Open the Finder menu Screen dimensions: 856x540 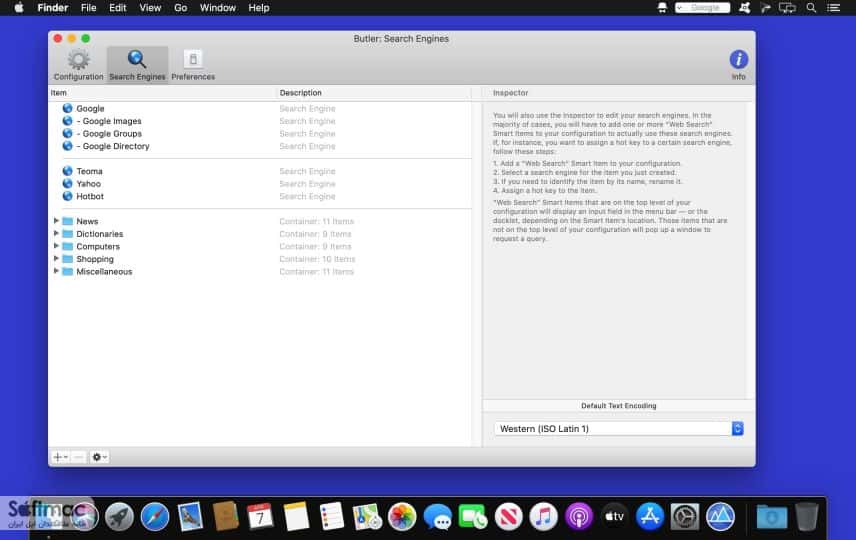coord(52,8)
